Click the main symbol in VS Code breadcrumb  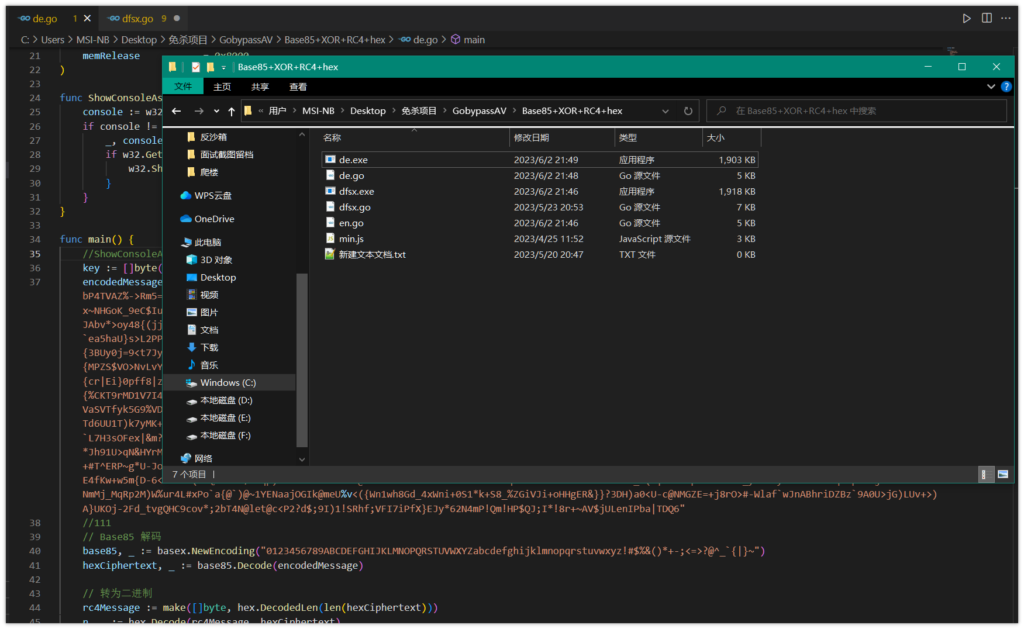tap(468, 40)
